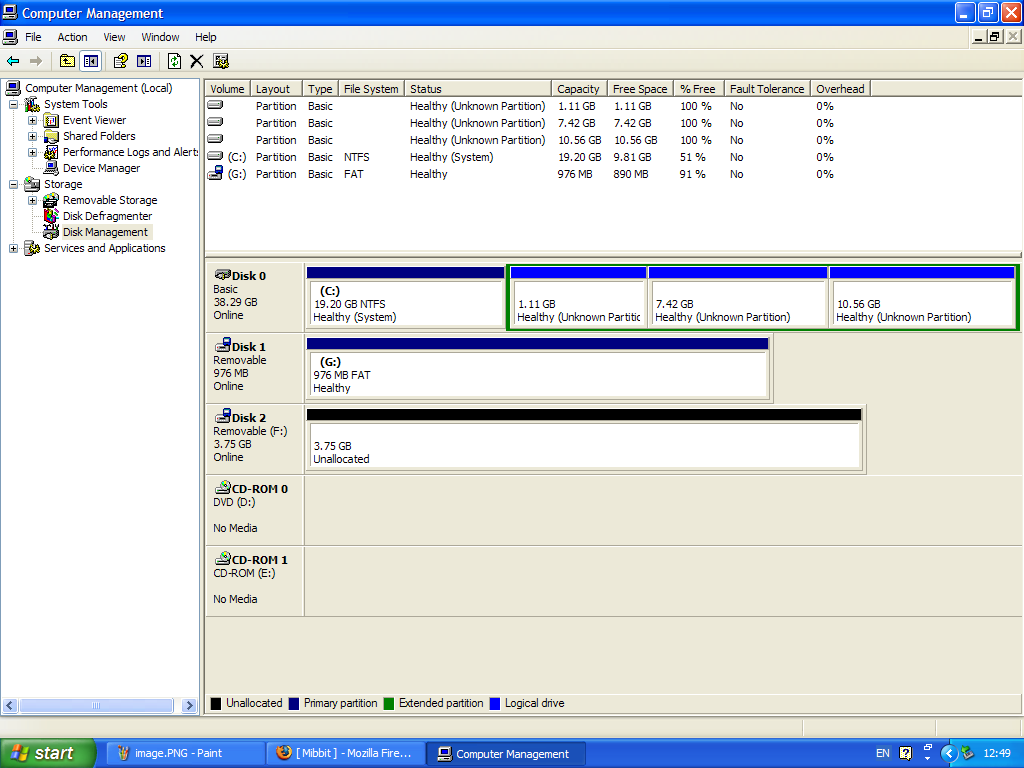Select the 7.42 GB unknown partition block
The width and height of the screenshot is (1024, 768).
tap(737, 304)
